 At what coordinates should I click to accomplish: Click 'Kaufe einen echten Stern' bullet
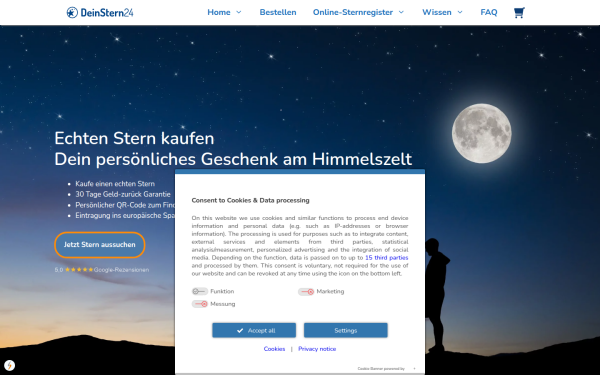pyautogui.click(x=115, y=184)
